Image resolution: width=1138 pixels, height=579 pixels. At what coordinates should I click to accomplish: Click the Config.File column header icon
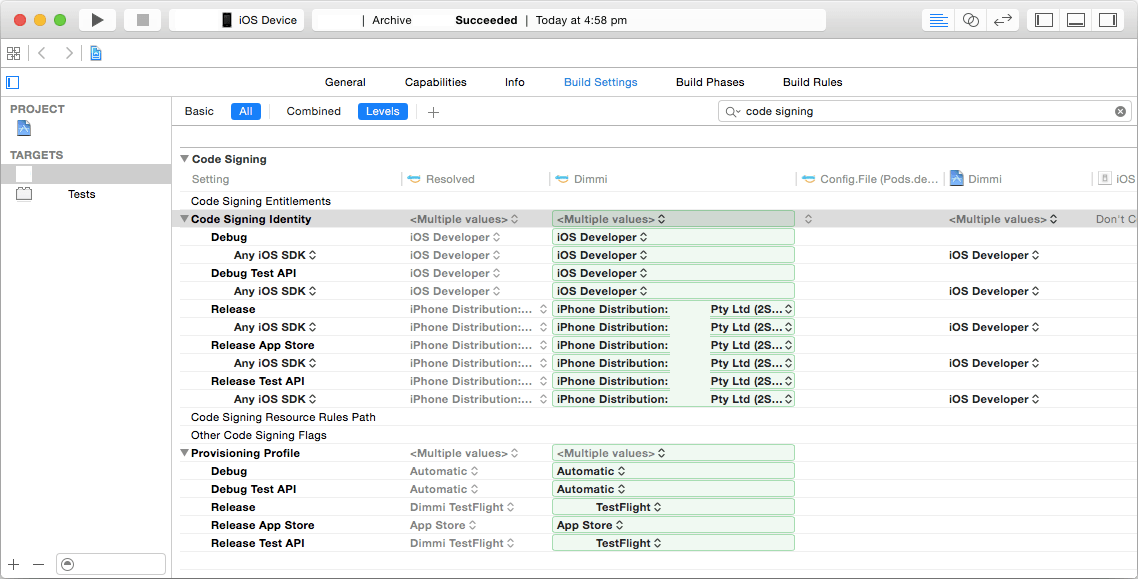tap(809, 179)
